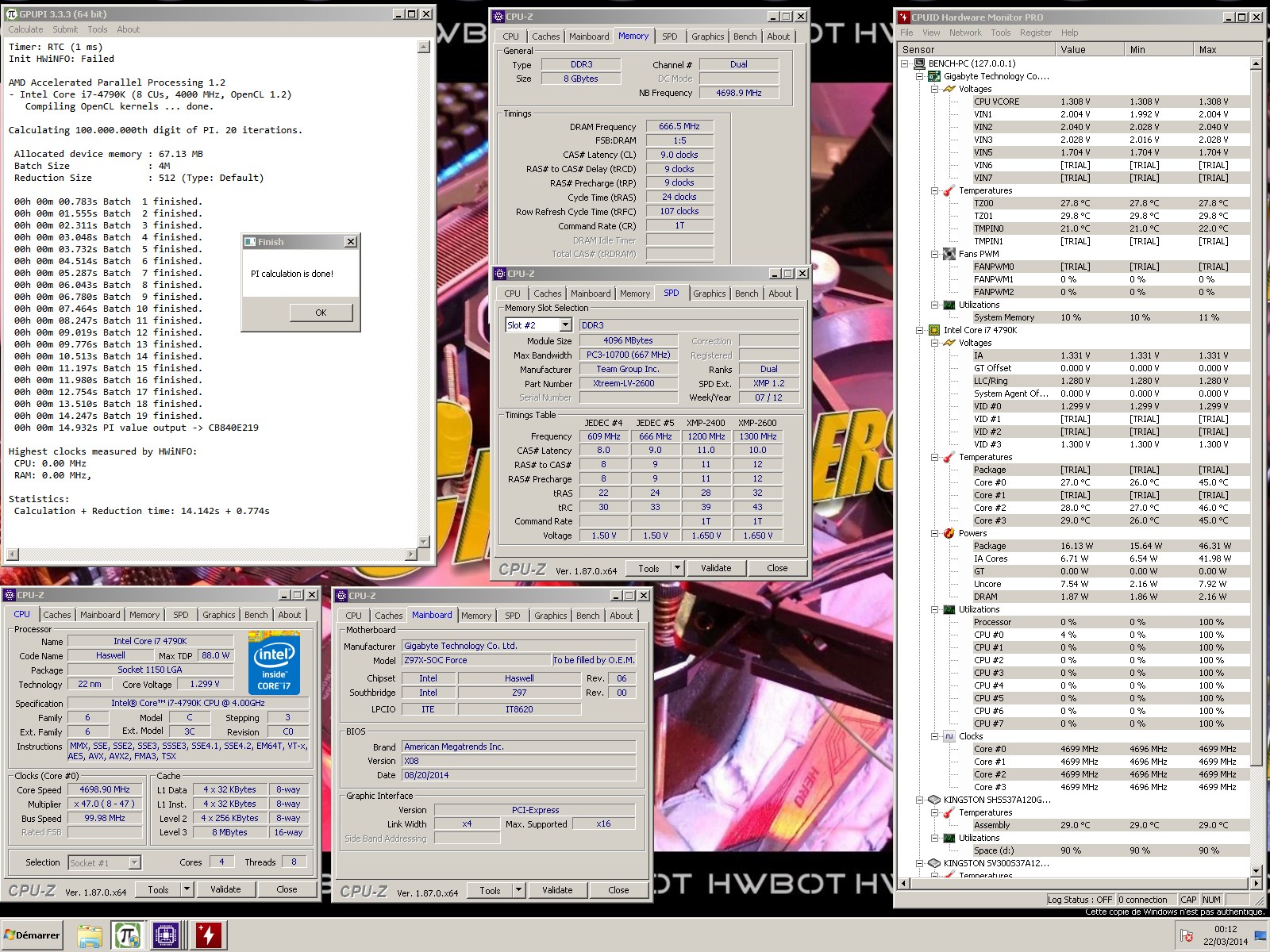Open CPU-Z Mainboard window title bar icon
This screenshot has width=1270, height=952.
pos(341,596)
